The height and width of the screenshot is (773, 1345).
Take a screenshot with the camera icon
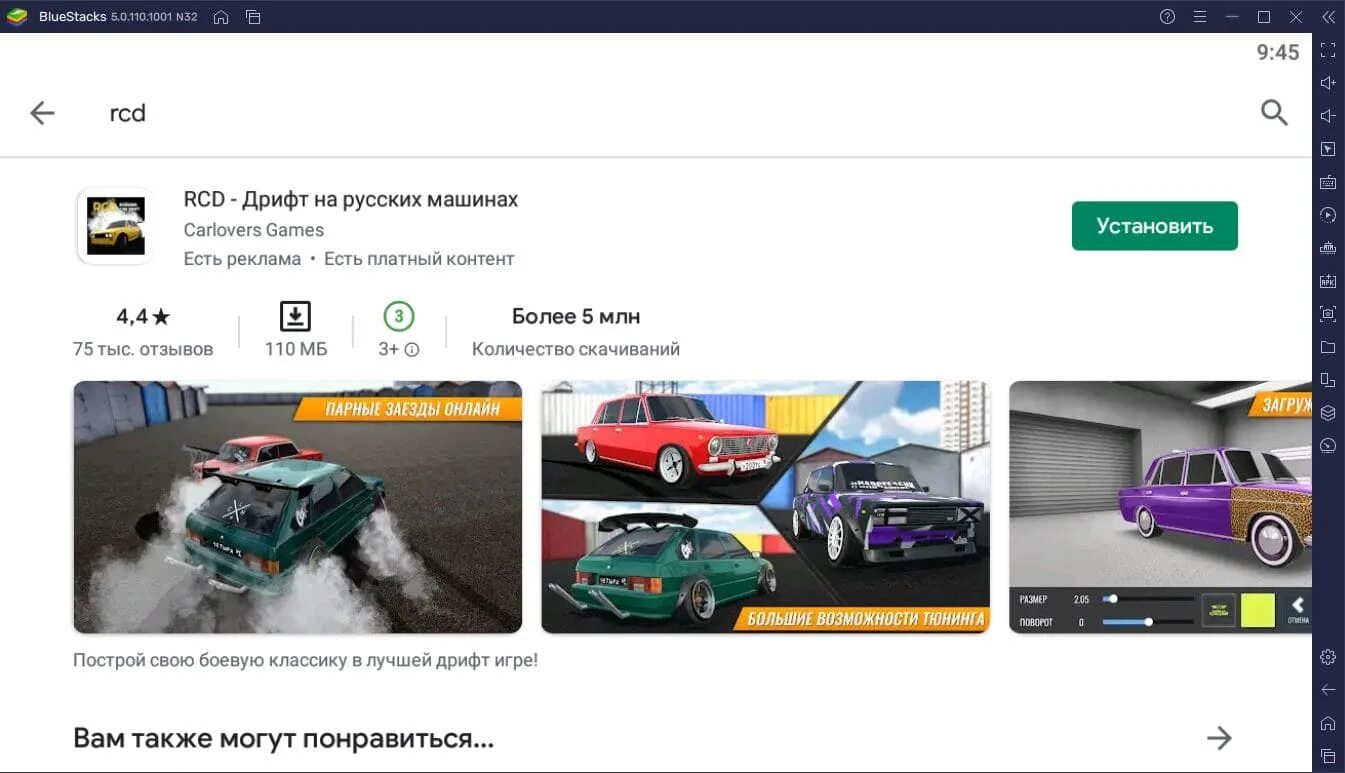1328,314
